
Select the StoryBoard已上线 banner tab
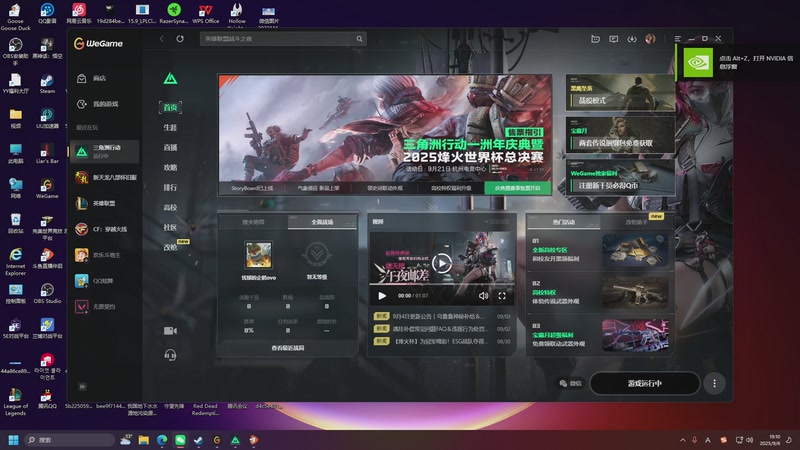pyautogui.click(x=252, y=188)
